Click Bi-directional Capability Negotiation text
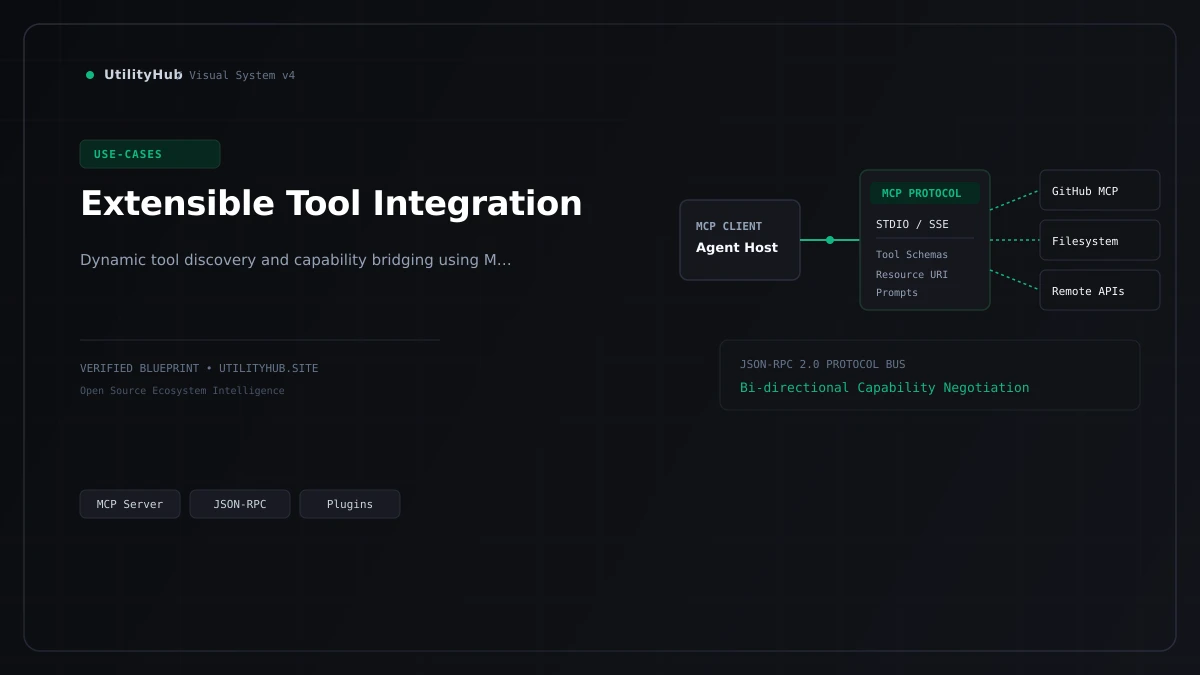Viewport: 1200px width, 675px height. [884, 388]
